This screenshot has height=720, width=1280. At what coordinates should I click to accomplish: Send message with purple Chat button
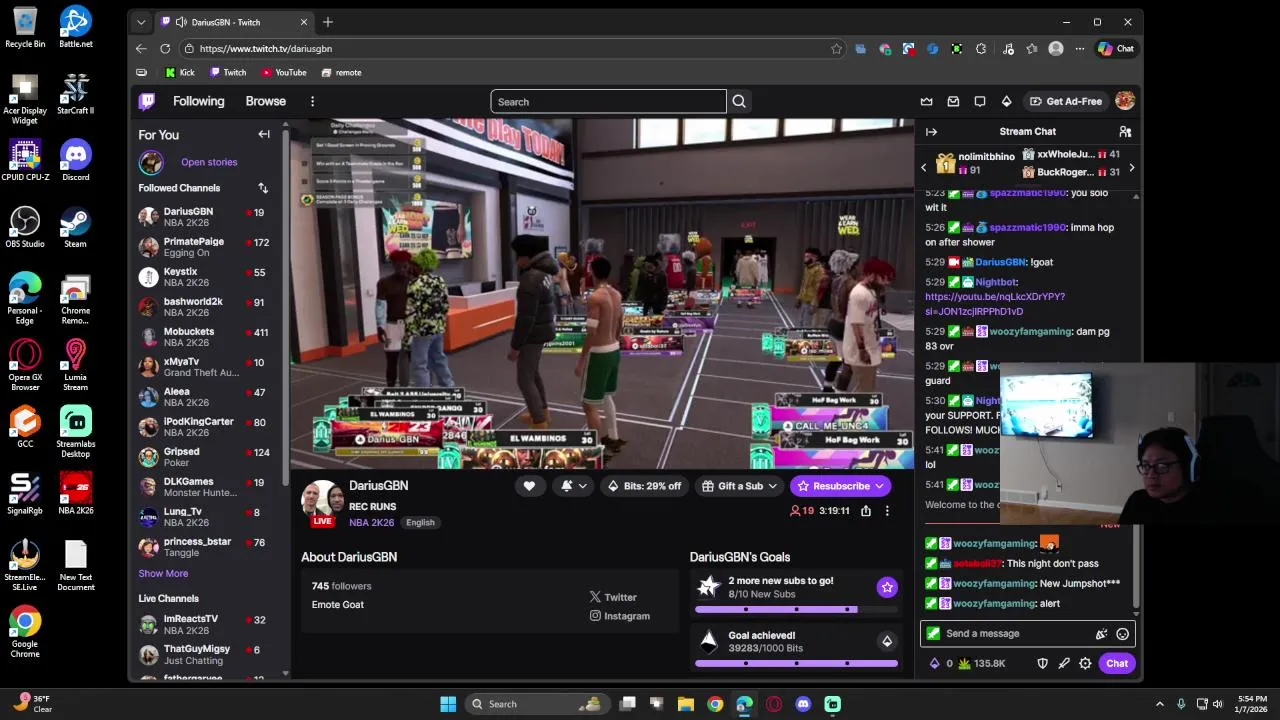(x=1117, y=663)
